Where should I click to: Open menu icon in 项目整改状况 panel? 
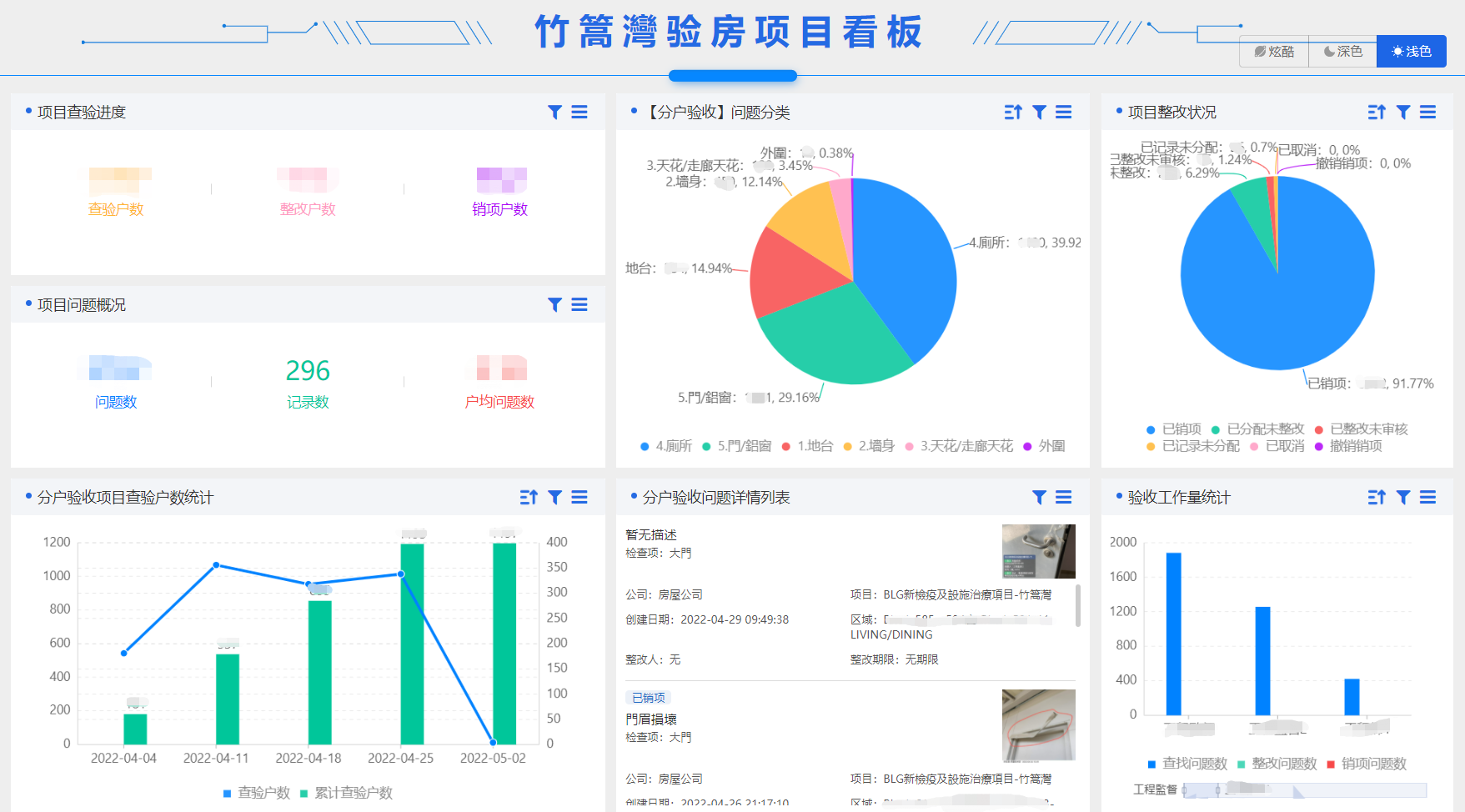pos(1428,113)
